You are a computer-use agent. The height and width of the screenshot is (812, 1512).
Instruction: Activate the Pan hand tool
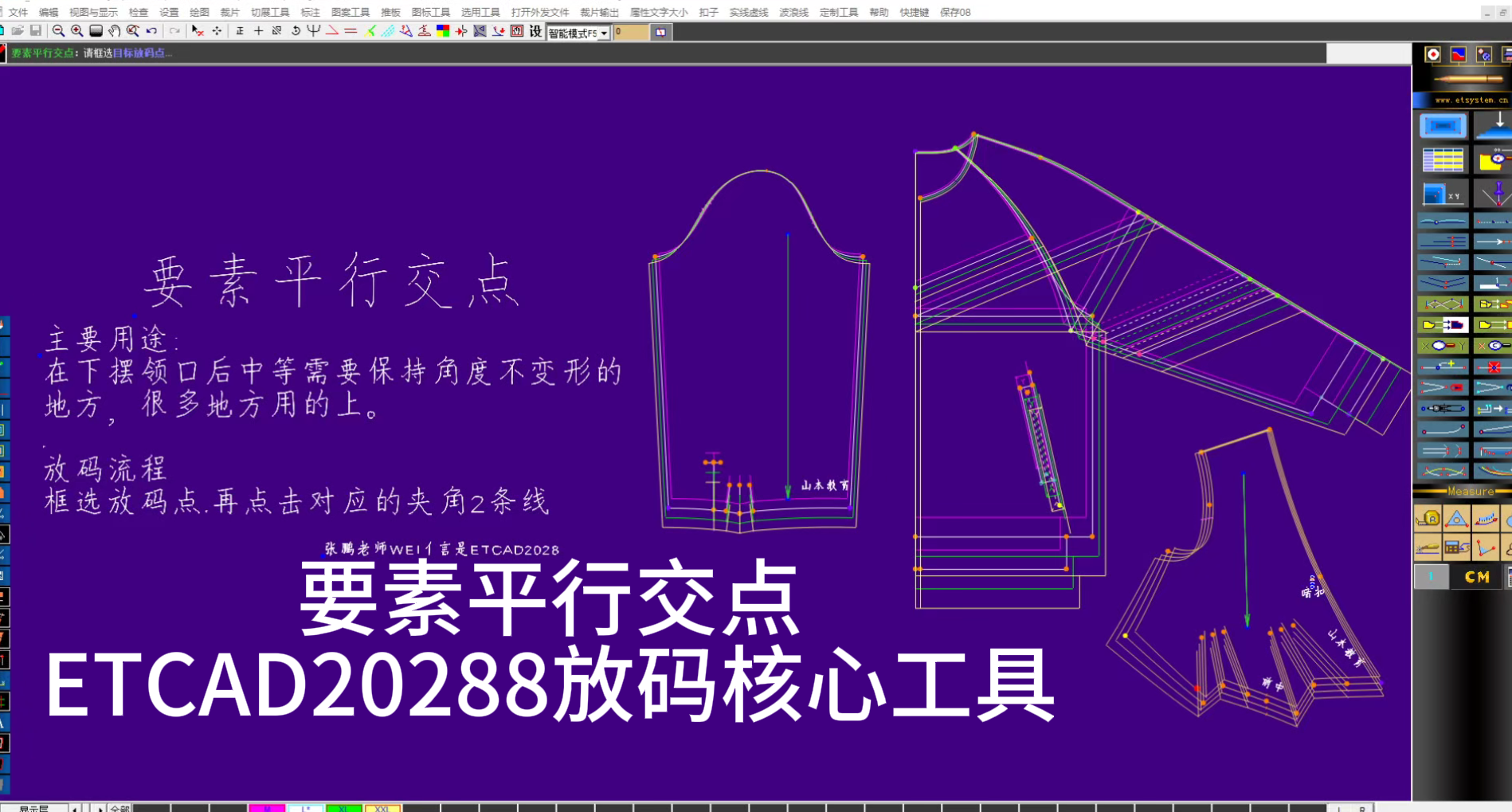click(115, 33)
